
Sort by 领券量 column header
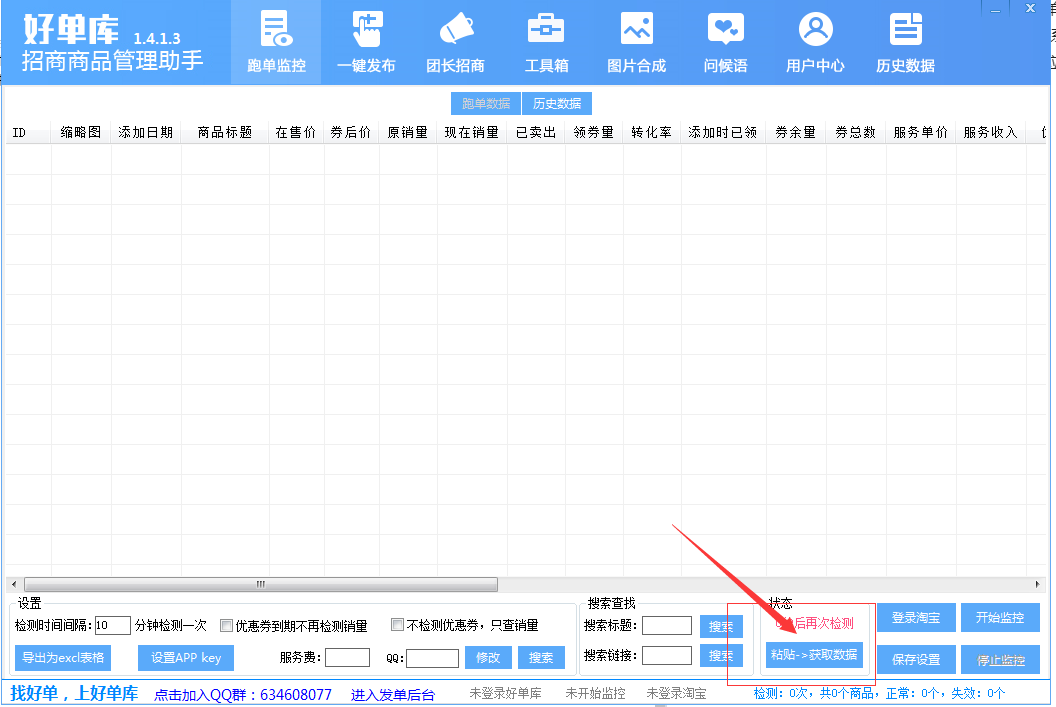click(x=593, y=133)
